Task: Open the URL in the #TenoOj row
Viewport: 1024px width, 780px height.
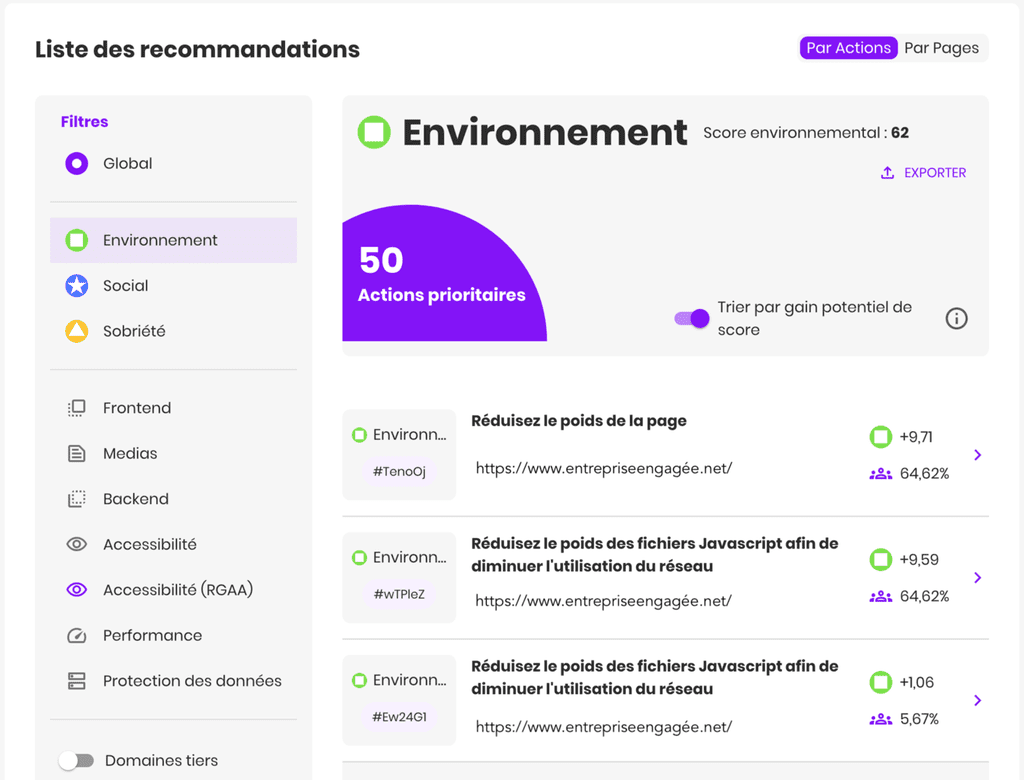Action: point(603,468)
